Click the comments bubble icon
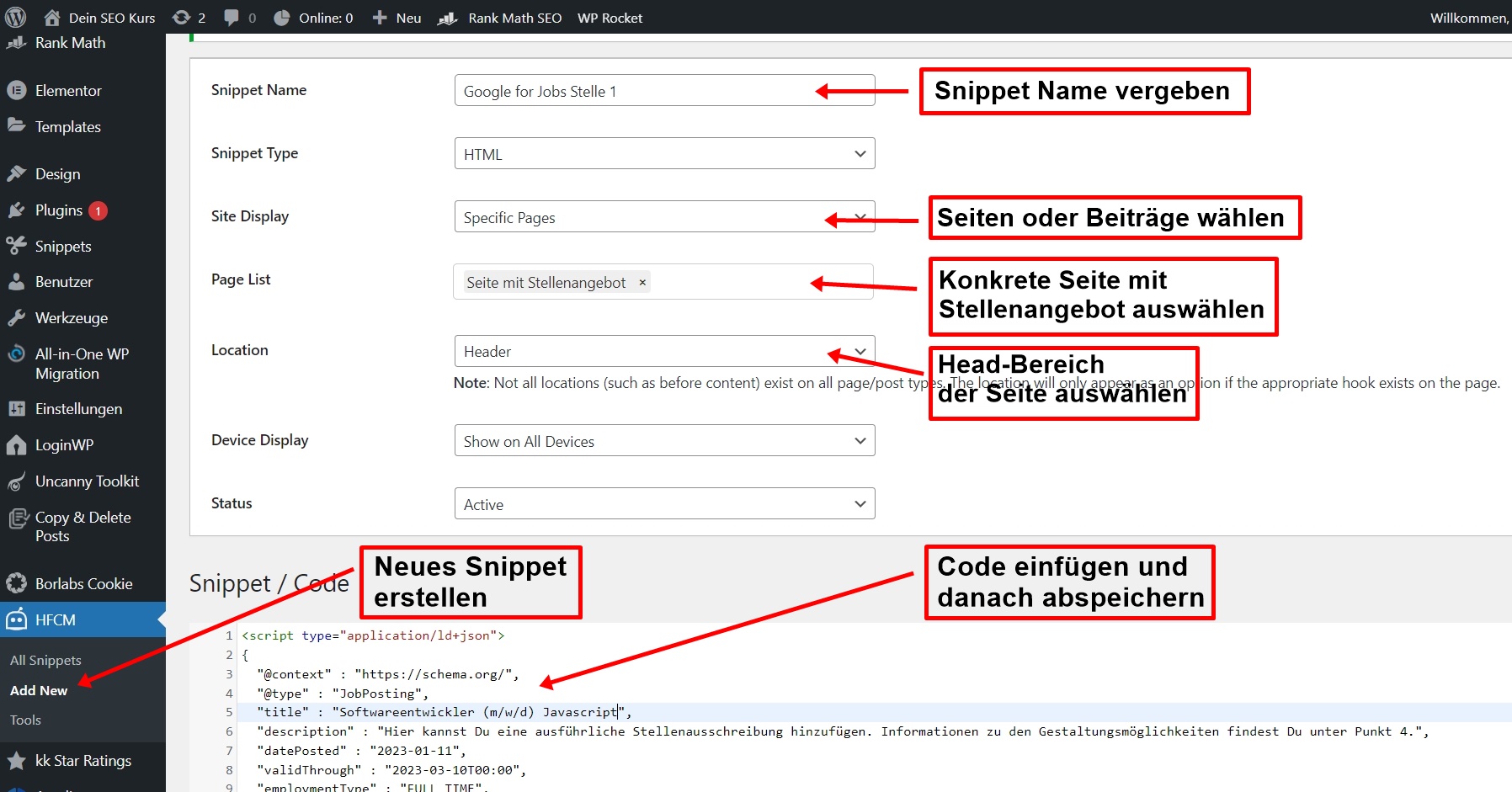Viewport: 1512px width, 792px height. [232, 18]
